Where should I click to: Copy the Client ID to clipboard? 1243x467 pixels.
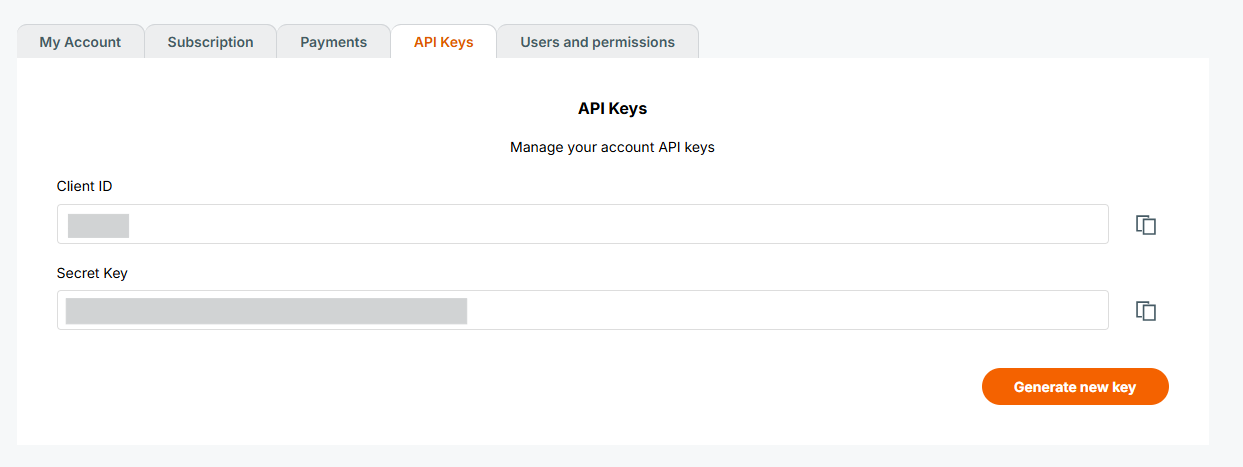coord(1146,225)
